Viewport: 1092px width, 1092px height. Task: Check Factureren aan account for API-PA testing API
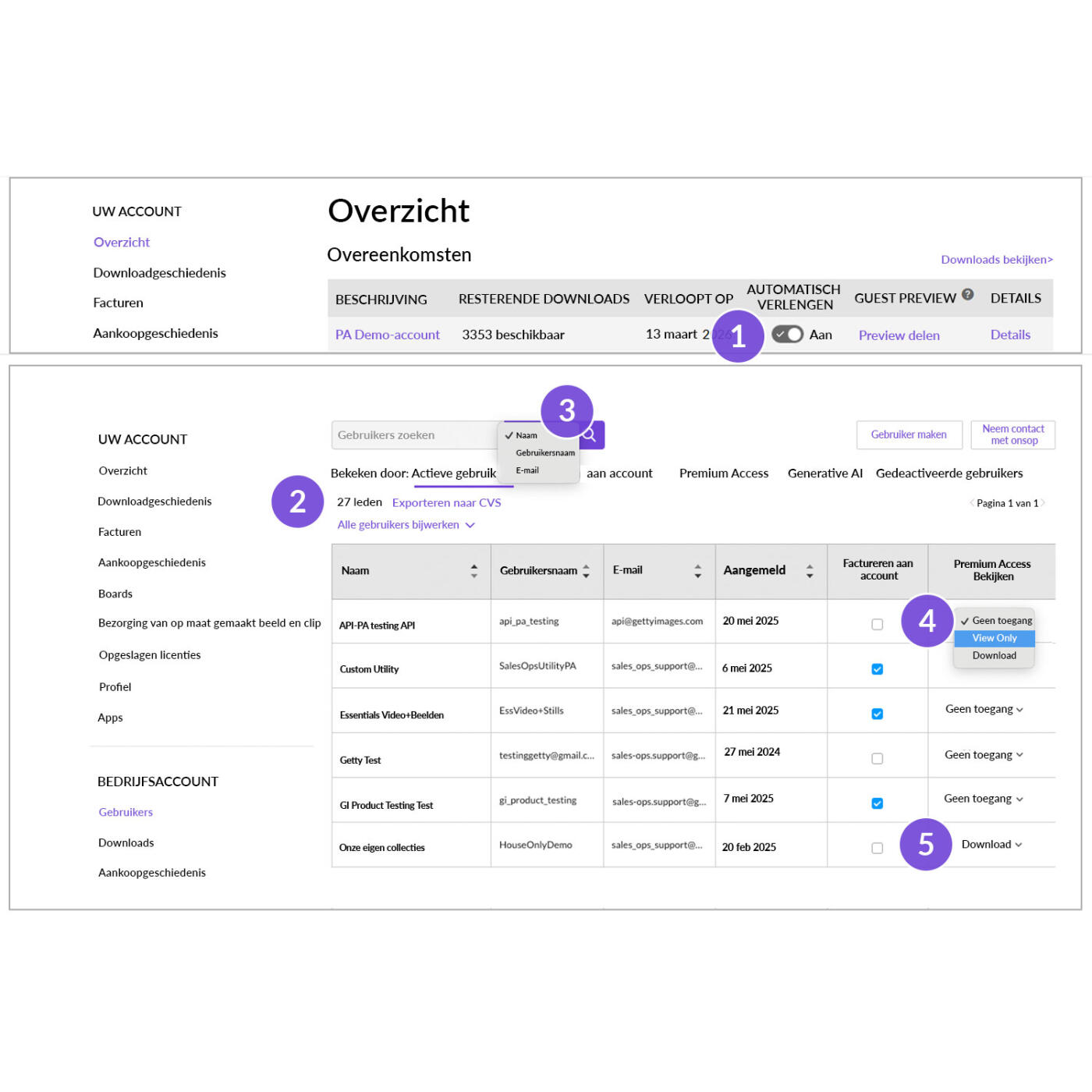[x=877, y=624]
